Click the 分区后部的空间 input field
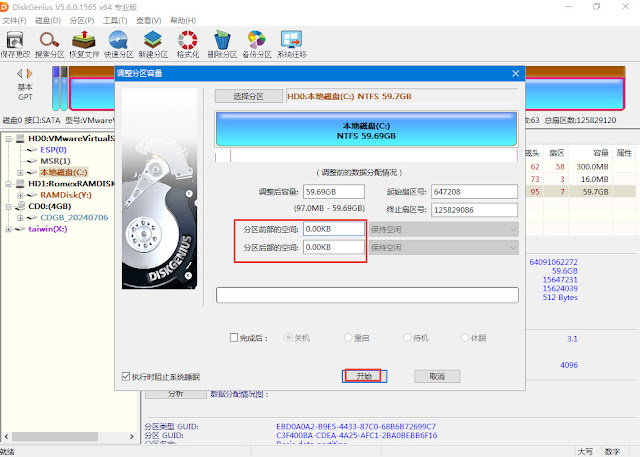This screenshot has height=457, width=640. click(x=334, y=247)
